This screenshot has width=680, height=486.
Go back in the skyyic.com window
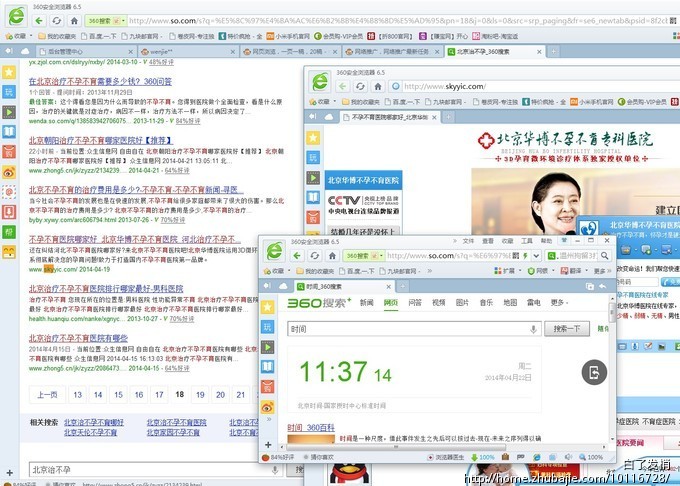pos(343,86)
